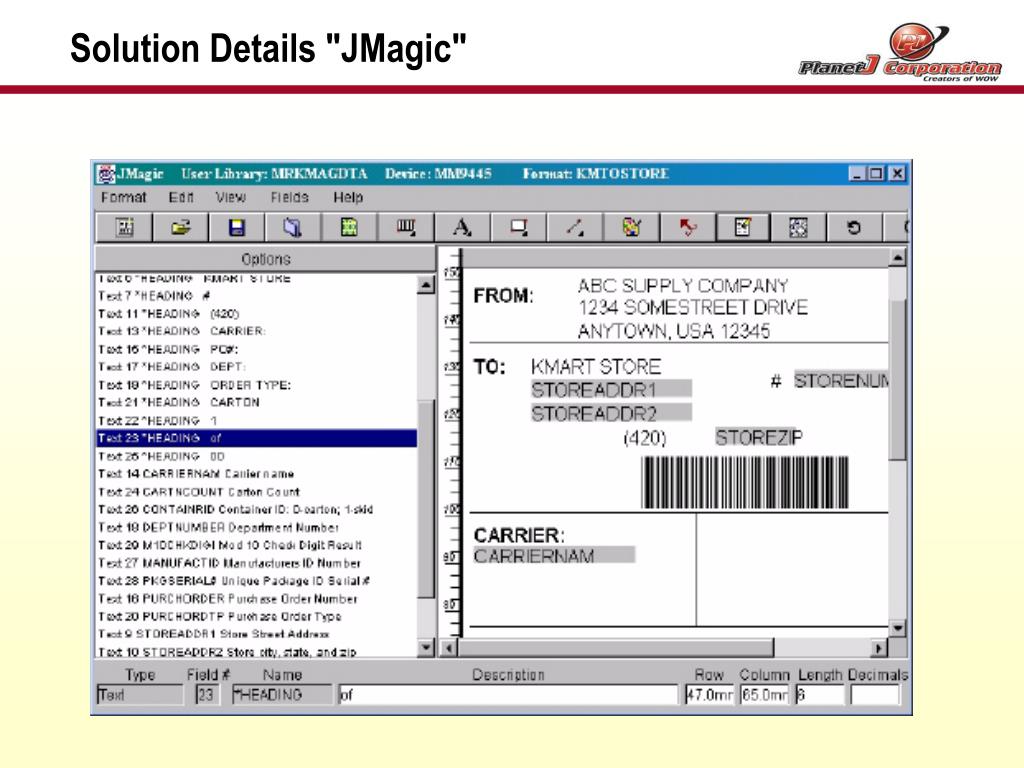This screenshot has width=1024, height=768.
Task: Select list row "Text 7 *HEADING #"
Action: point(257,296)
